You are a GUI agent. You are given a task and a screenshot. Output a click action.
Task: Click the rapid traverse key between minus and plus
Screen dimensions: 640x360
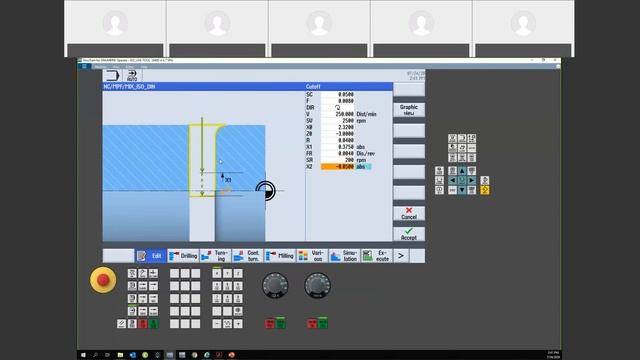(227, 324)
